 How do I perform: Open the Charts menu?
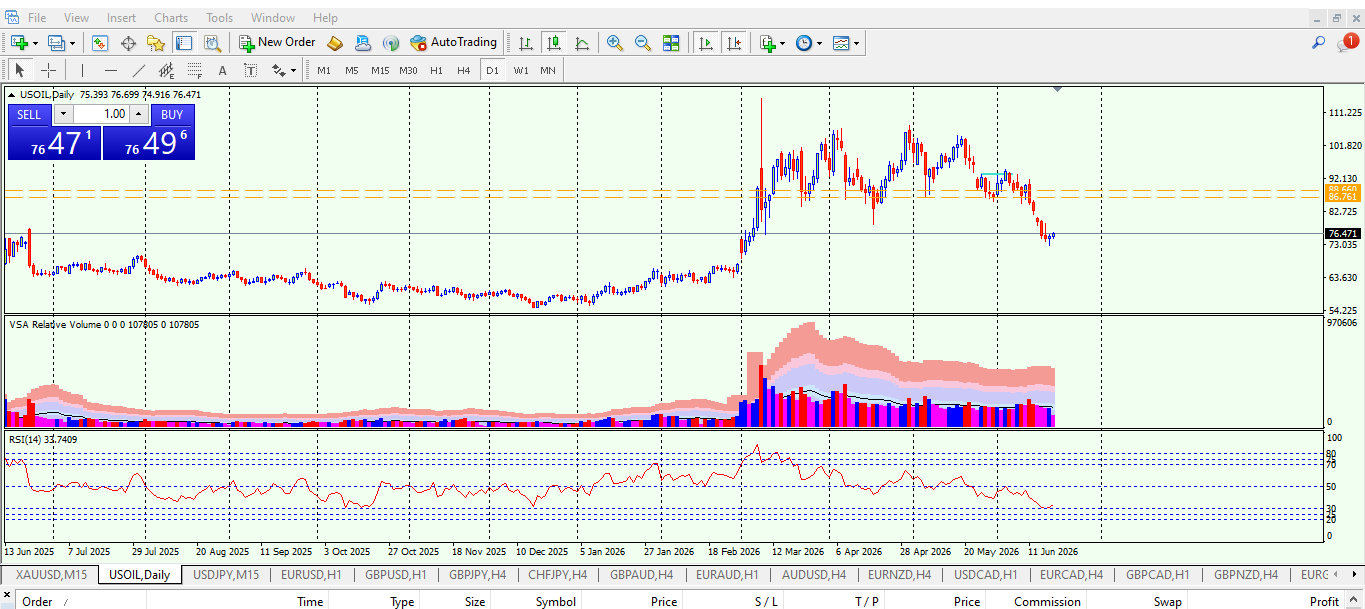(x=171, y=18)
